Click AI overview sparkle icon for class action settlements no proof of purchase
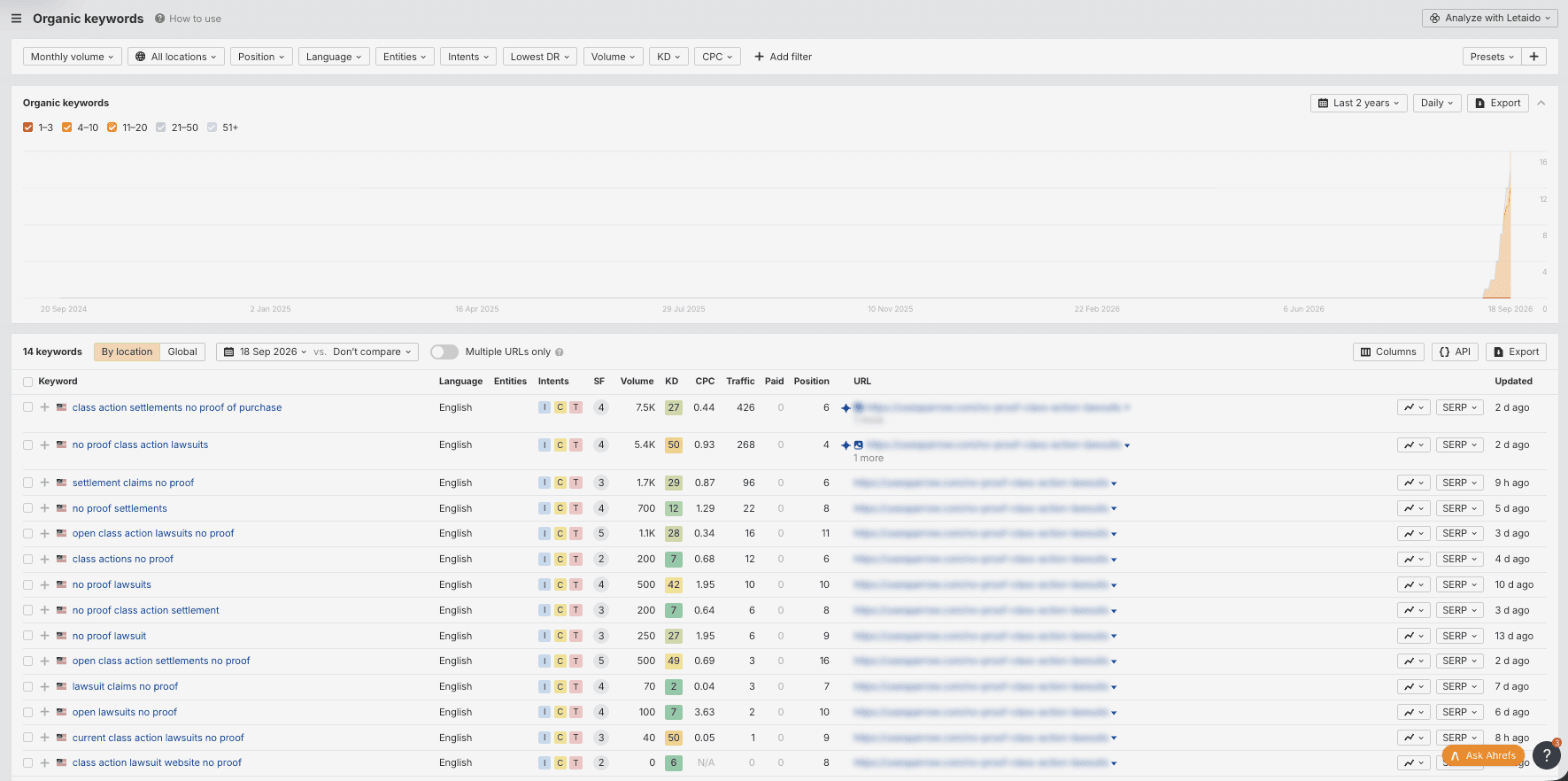 [x=846, y=408]
